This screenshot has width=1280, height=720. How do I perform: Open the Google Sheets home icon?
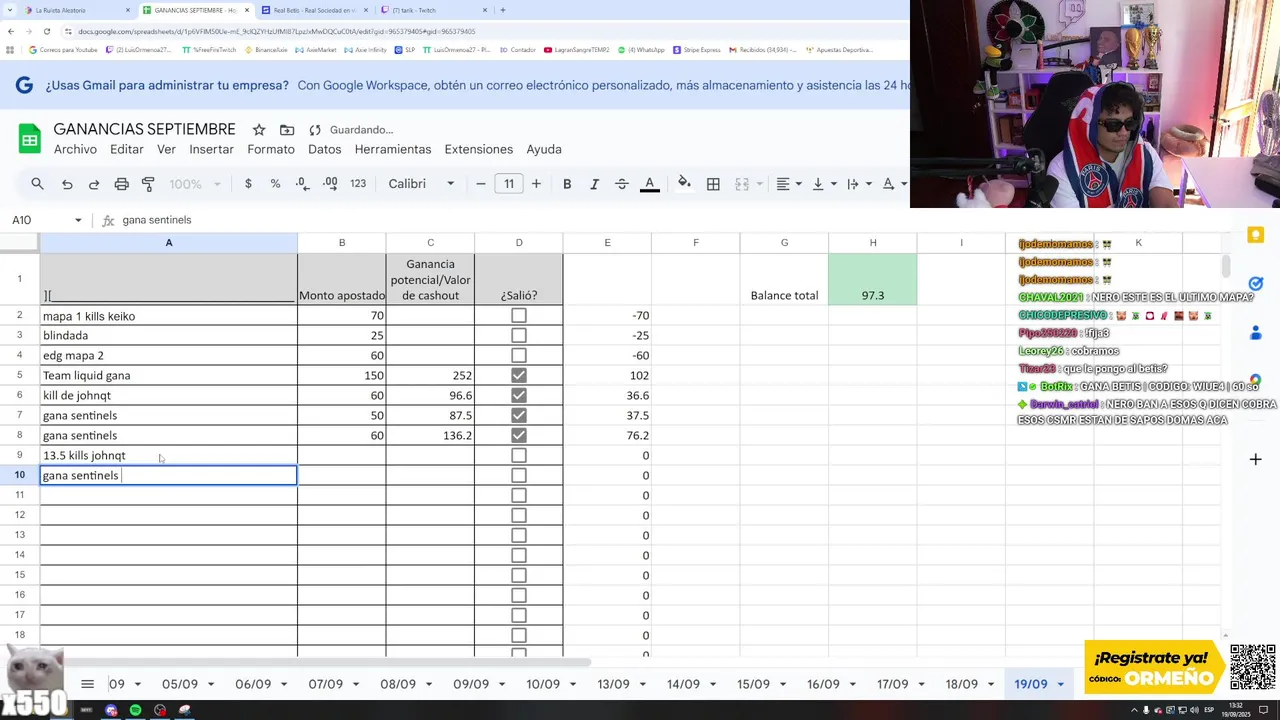(30, 138)
